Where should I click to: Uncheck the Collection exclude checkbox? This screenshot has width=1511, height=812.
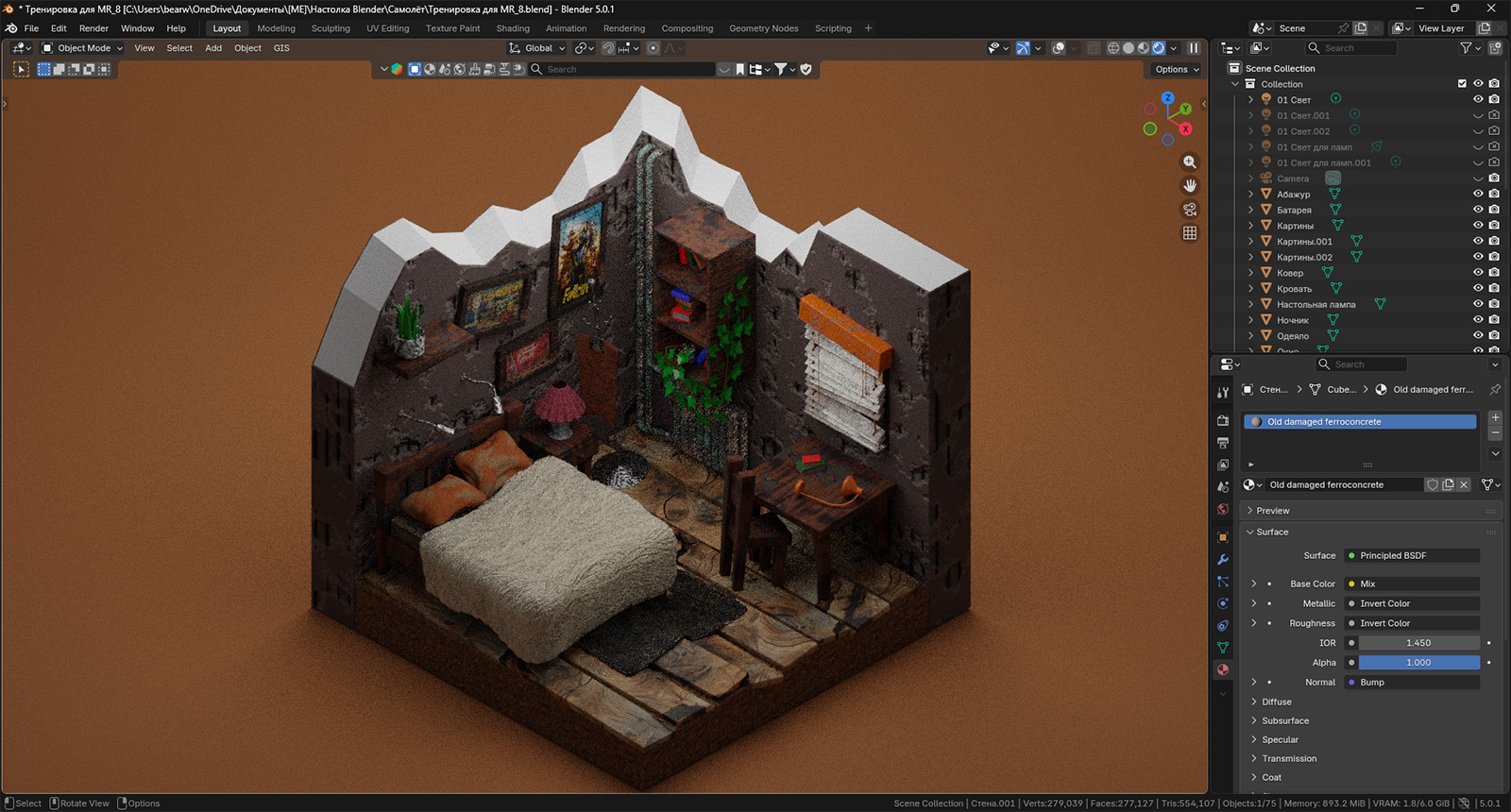[x=1462, y=84]
